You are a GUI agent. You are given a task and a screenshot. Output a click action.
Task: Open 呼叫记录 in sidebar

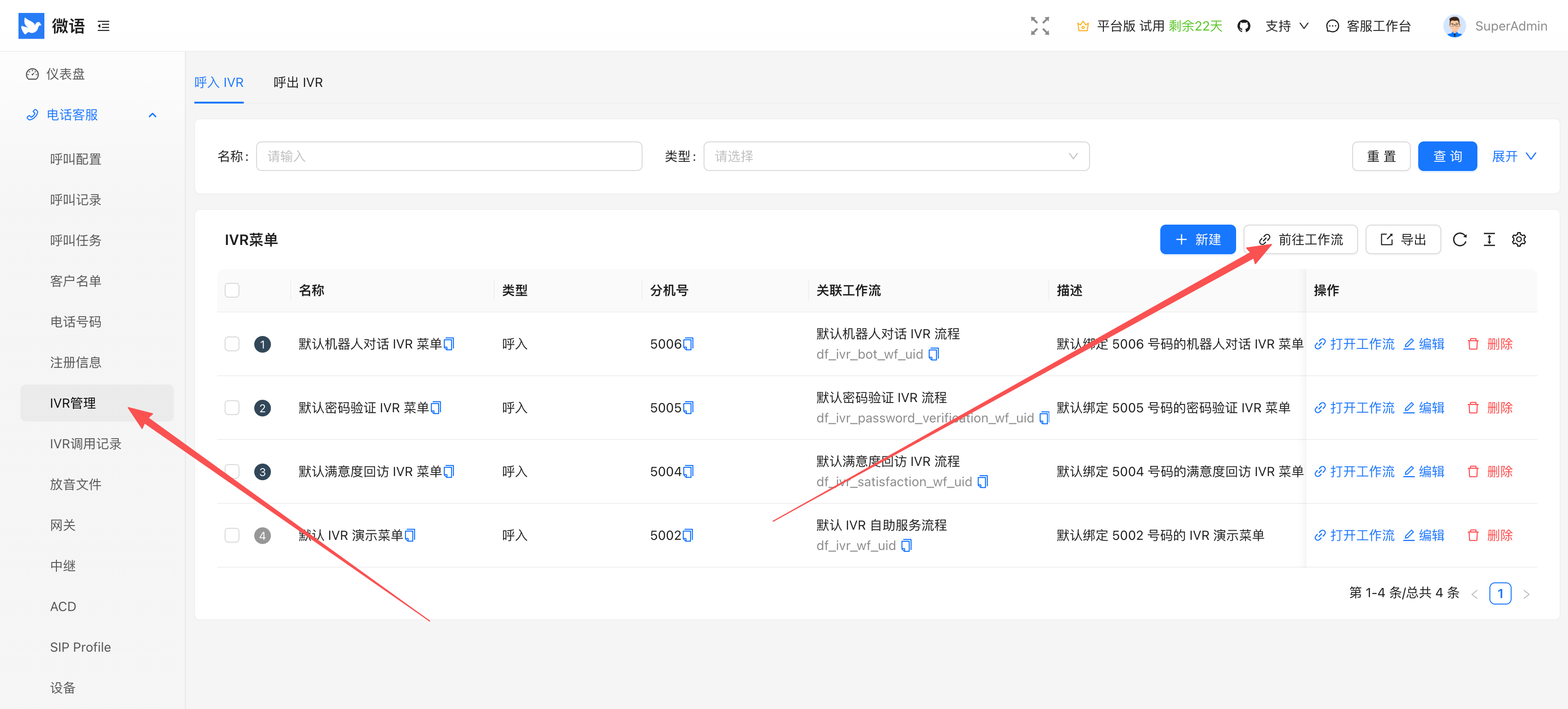coord(75,200)
